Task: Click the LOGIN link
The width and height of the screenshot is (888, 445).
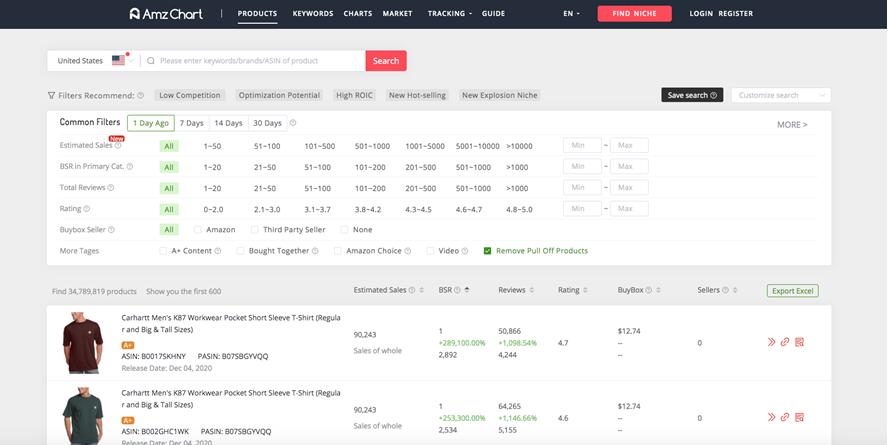Action: click(701, 14)
